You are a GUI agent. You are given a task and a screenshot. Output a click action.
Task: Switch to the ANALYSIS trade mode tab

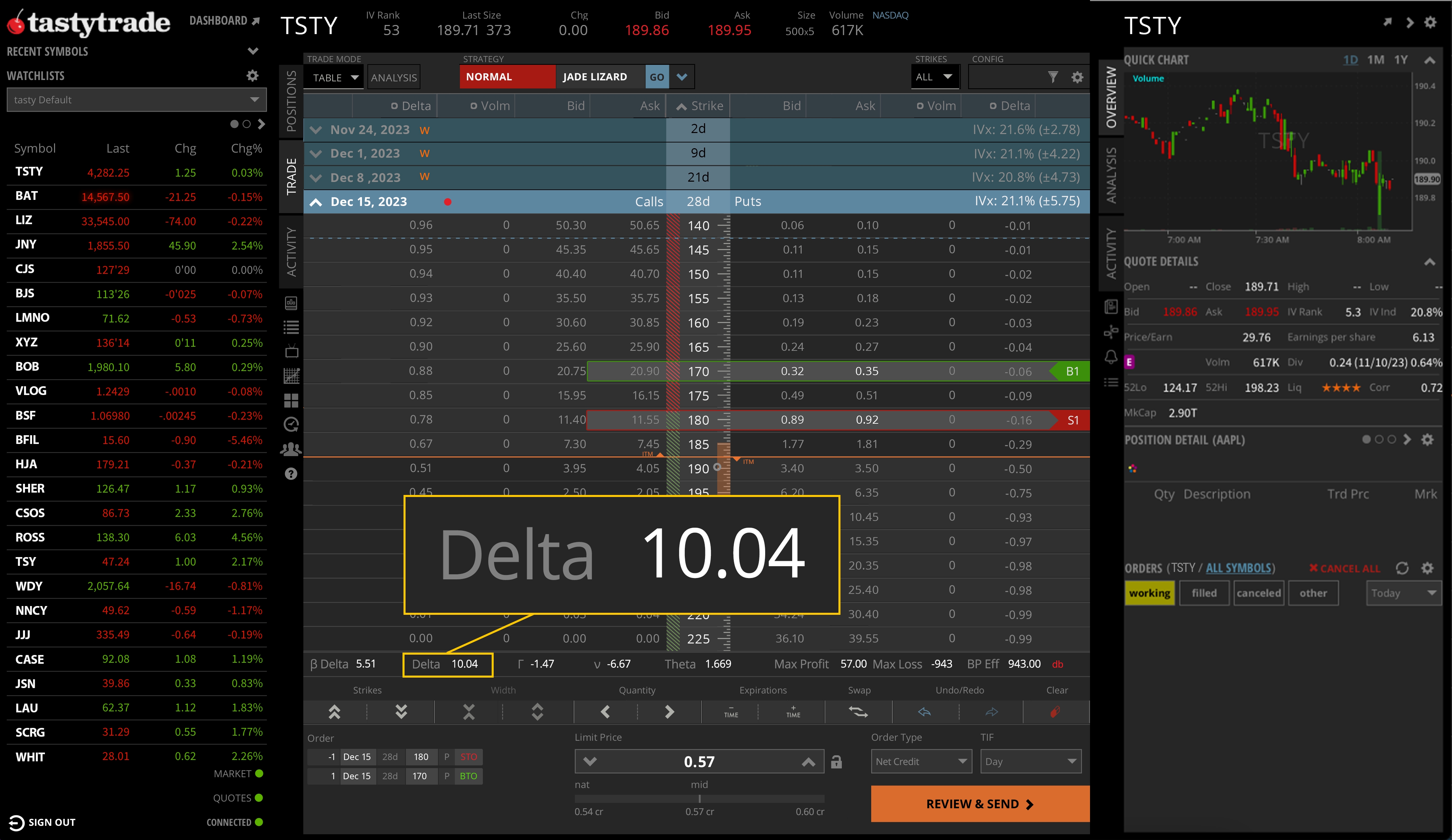coord(393,77)
